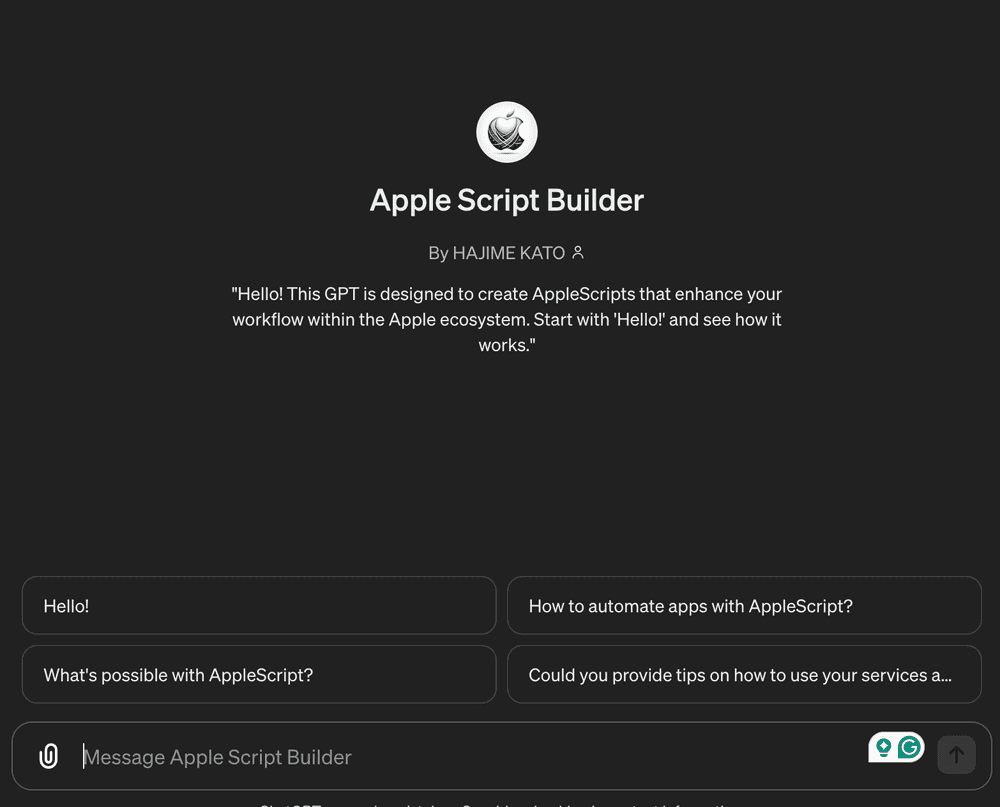Choose 'How to automate apps with AppleScript?'

tap(744, 605)
